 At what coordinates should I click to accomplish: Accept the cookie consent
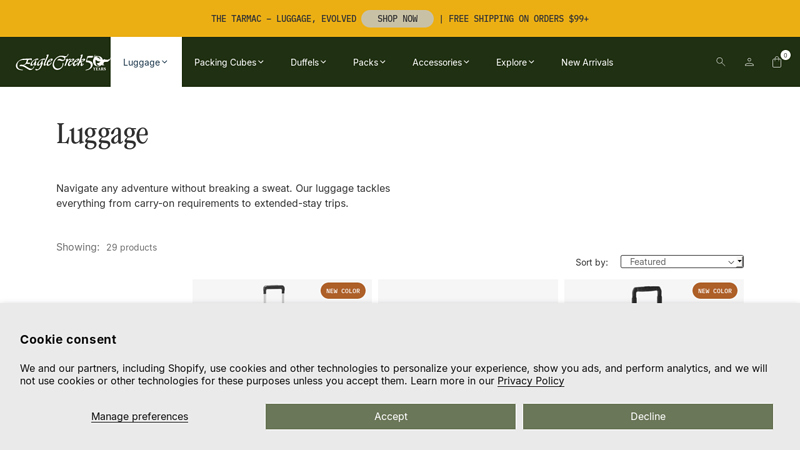(x=390, y=416)
